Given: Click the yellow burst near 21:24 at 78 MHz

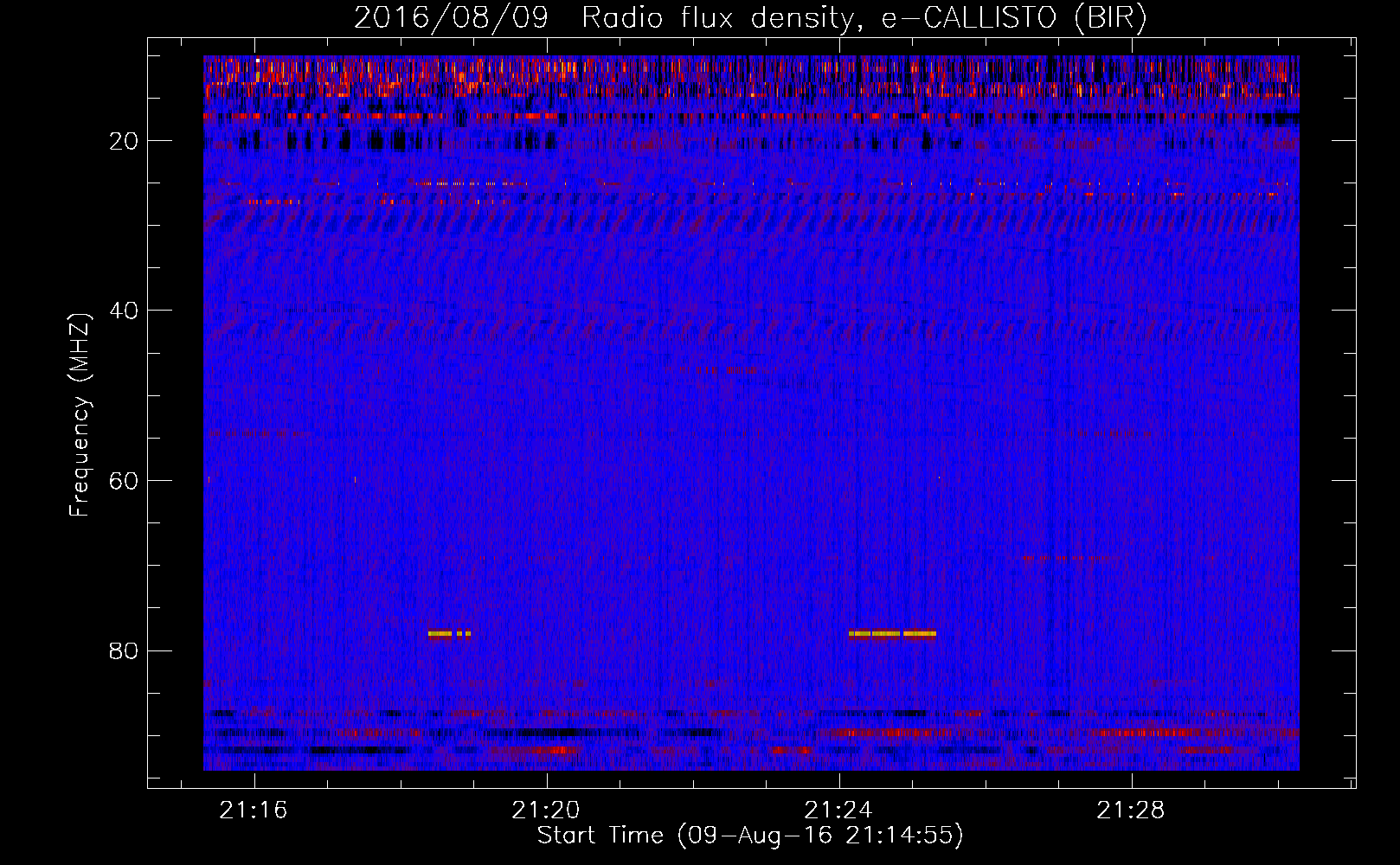Looking at the screenshot, I should [x=892, y=633].
